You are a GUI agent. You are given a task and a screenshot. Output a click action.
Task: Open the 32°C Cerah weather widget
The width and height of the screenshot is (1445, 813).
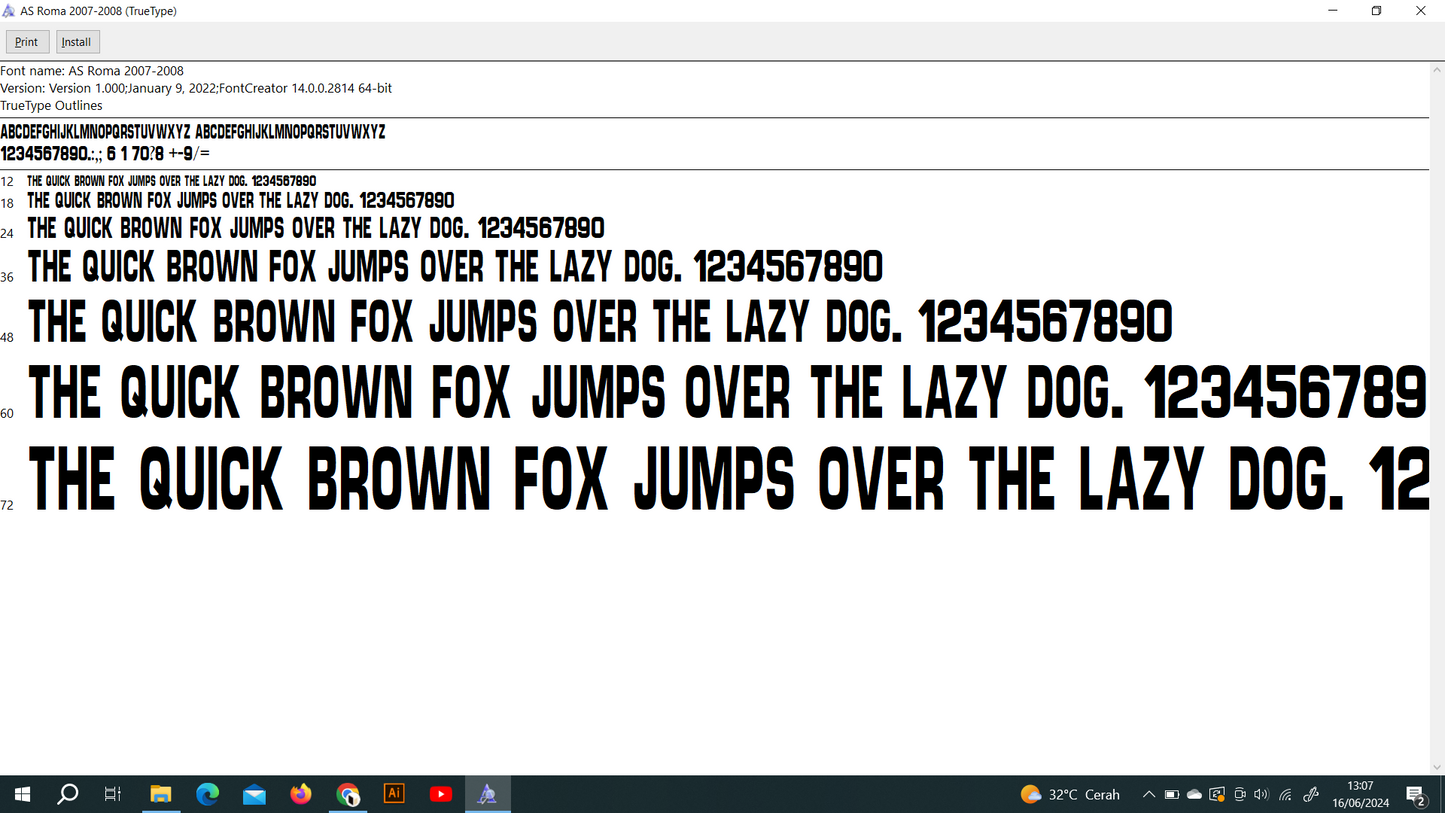pyautogui.click(x=1071, y=795)
